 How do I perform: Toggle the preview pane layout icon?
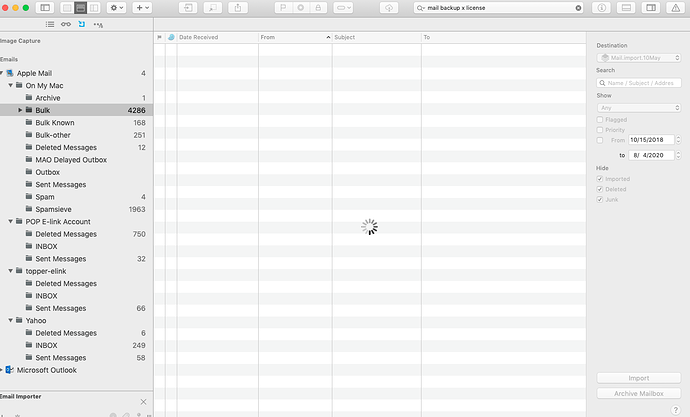click(x=626, y=7)
